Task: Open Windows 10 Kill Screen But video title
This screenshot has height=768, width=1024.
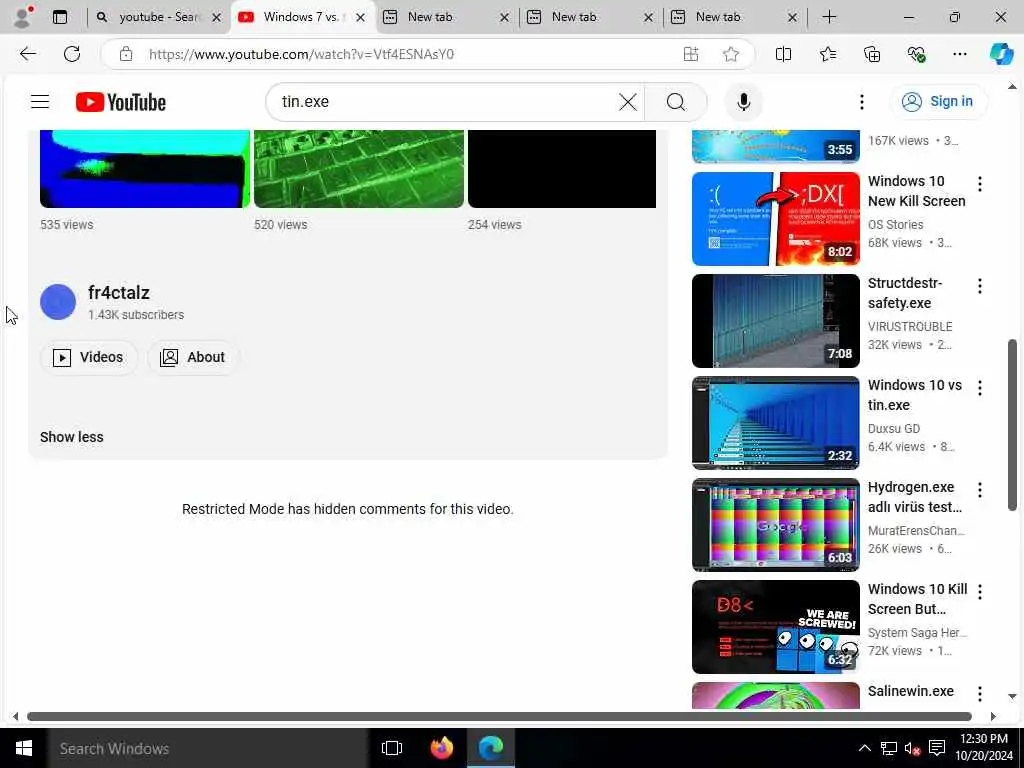Action: coord(918,599)
